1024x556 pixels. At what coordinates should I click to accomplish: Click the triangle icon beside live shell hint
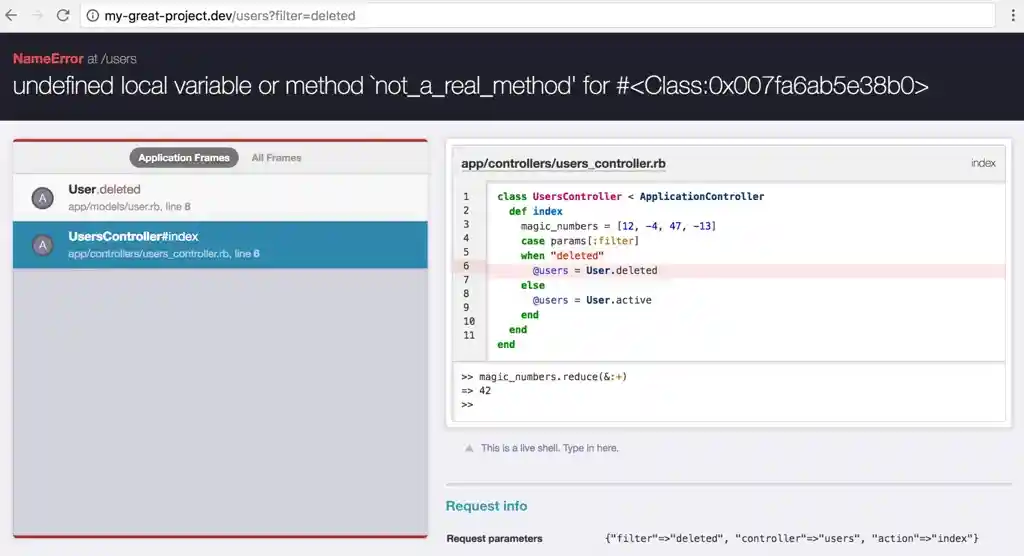468,448
